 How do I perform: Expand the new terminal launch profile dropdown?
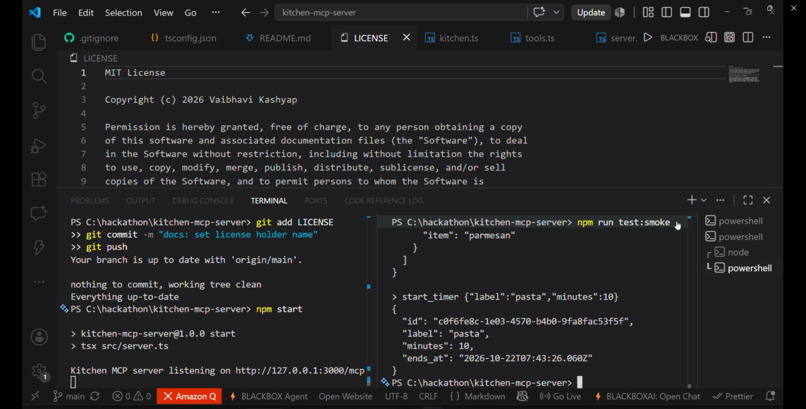point(704,200)
